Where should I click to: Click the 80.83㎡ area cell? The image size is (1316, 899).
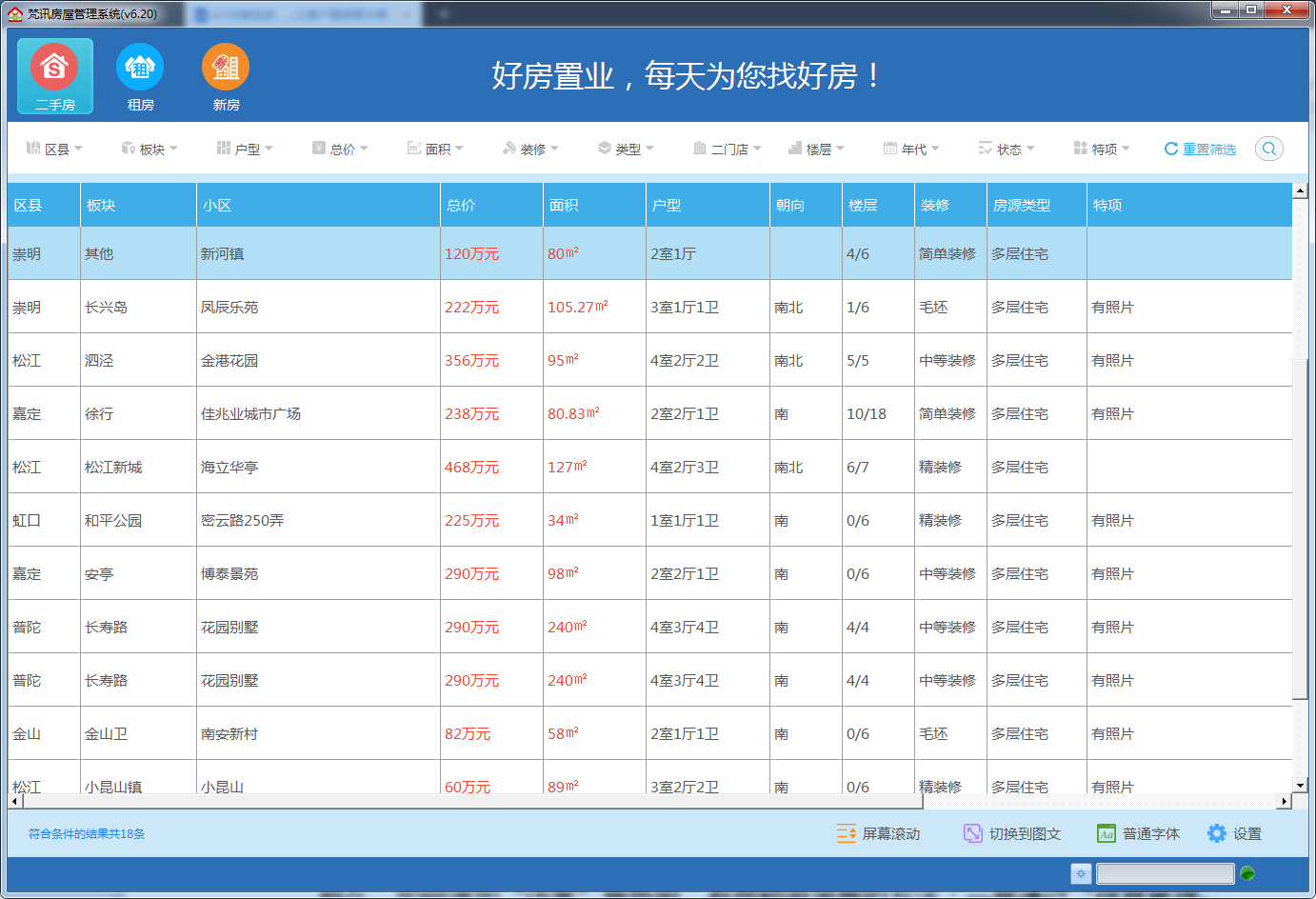coord(594,413)
